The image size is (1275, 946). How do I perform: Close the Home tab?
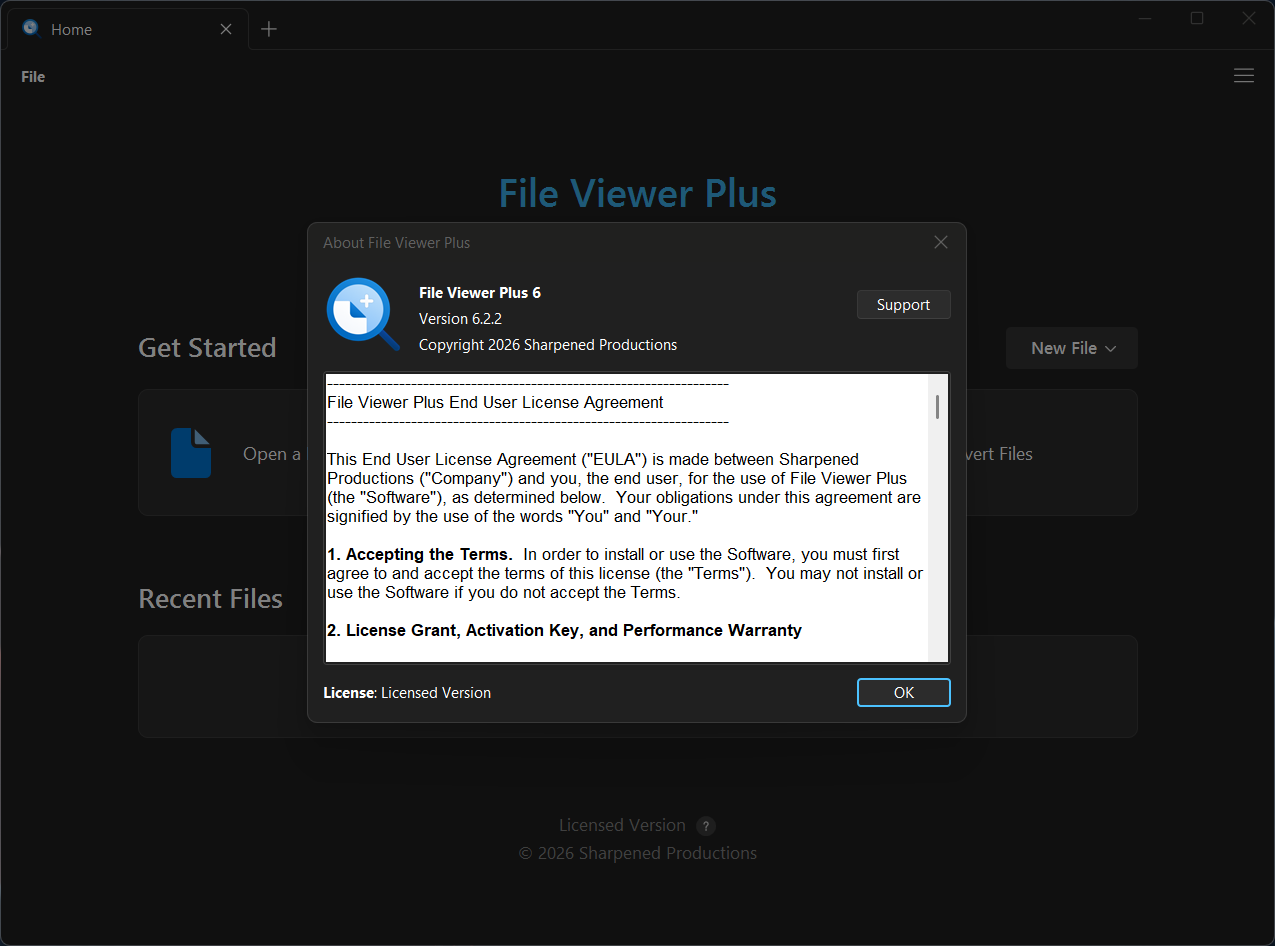point(226,29)
